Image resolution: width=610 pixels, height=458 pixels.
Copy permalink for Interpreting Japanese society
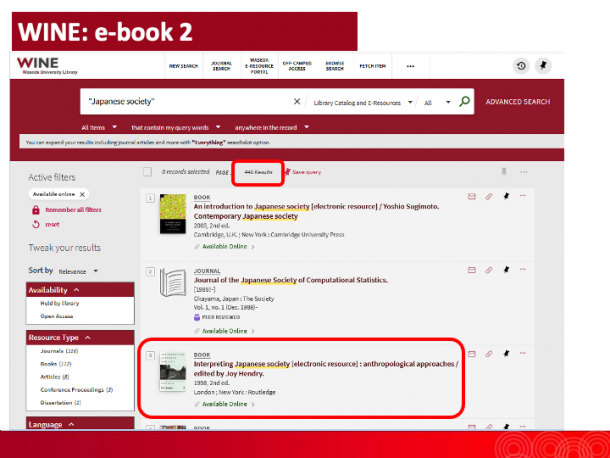(x=489, y=354)
